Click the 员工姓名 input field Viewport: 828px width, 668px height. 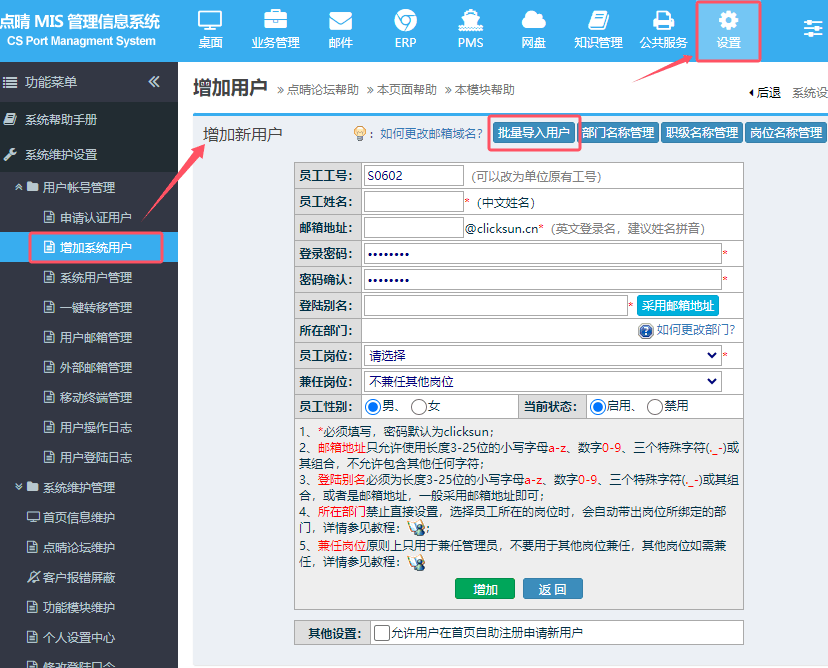click(413, 201)
